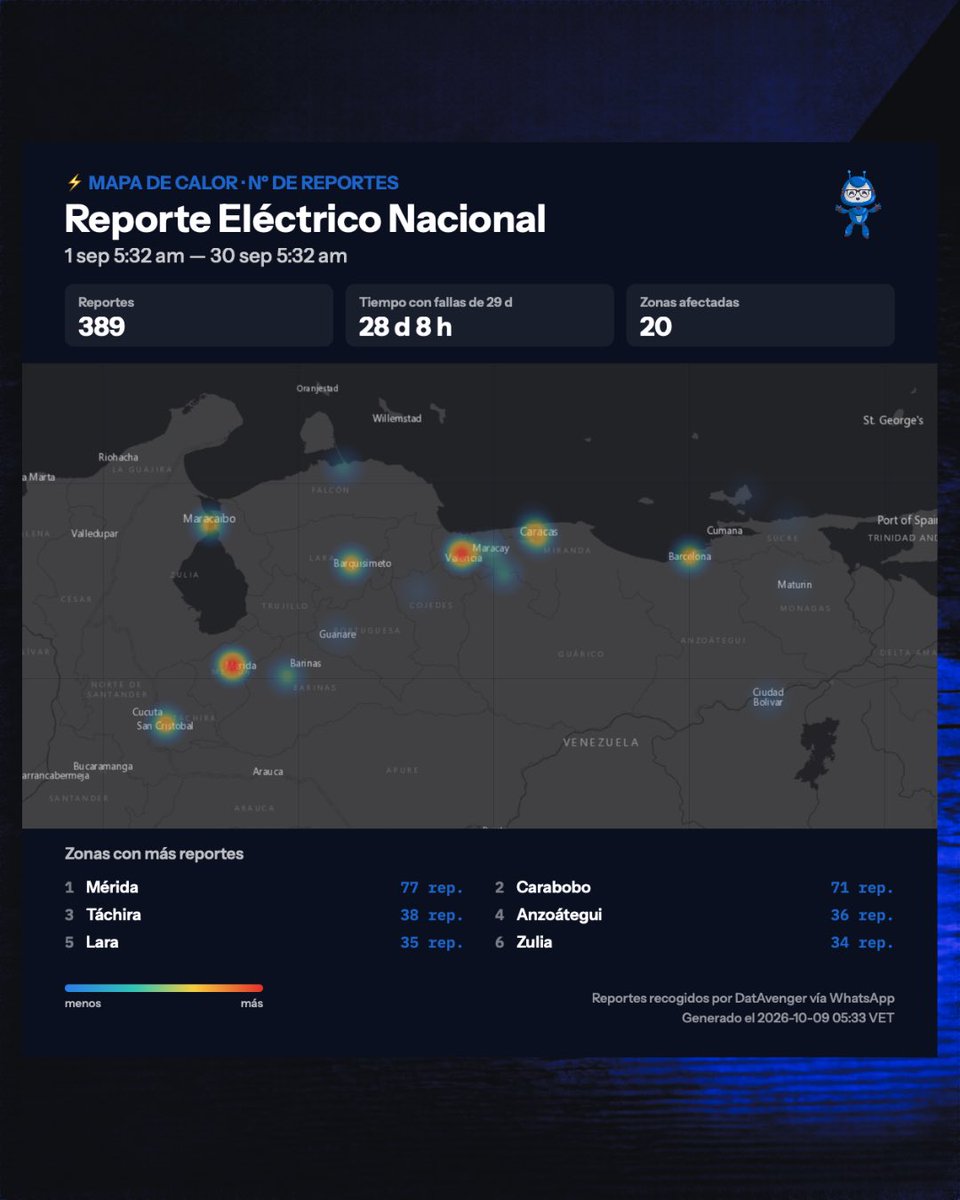Click the Riohacha map label
Image resolution: width=960 pixels, height=1200 pixels.
click(118, 457)
